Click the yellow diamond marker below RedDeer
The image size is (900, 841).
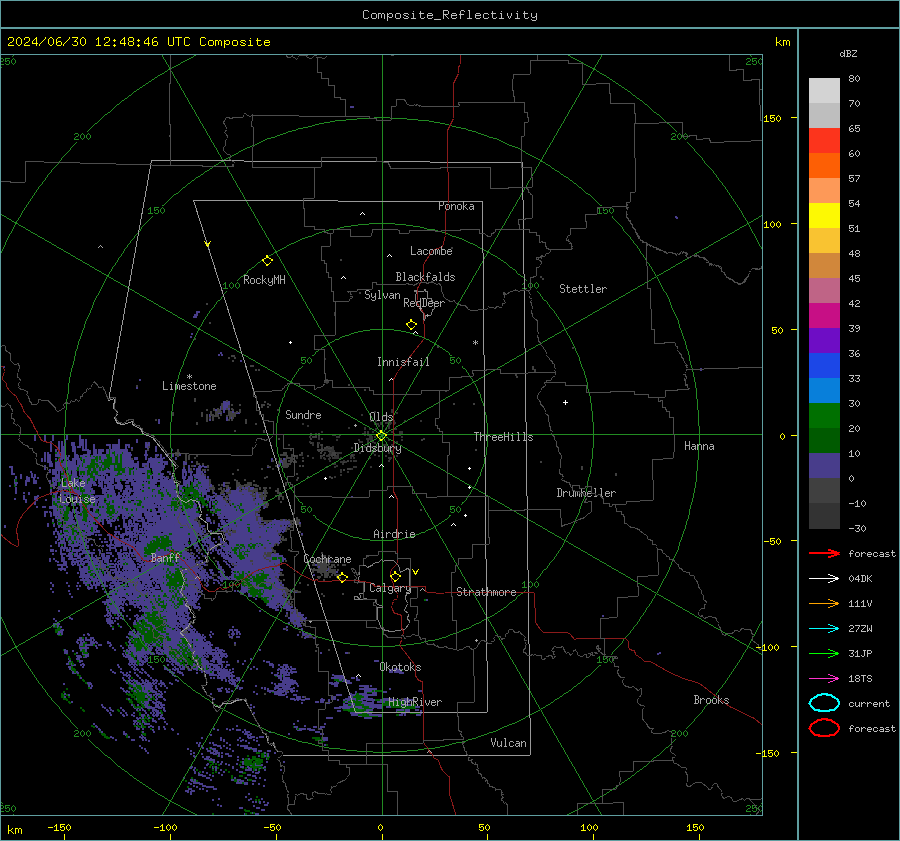(x=411, y=325)
